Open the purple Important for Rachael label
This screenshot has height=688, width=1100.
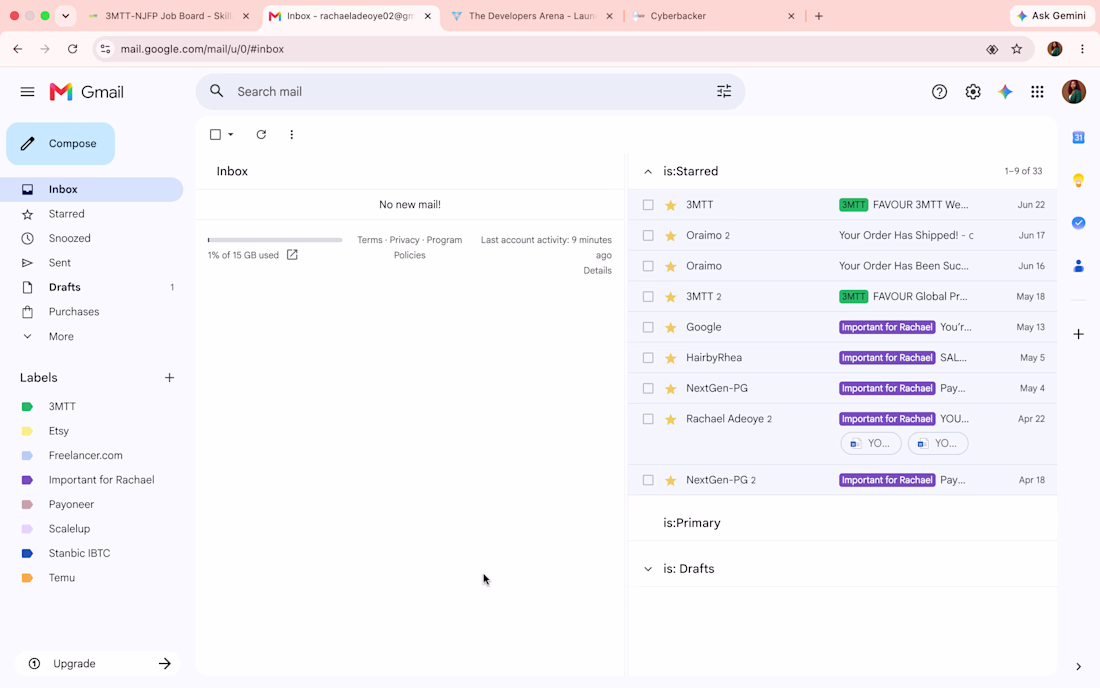coord(101,480)
